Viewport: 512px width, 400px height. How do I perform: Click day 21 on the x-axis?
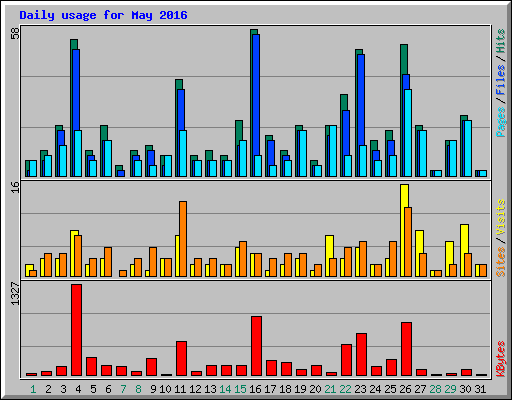pos(330,389)
